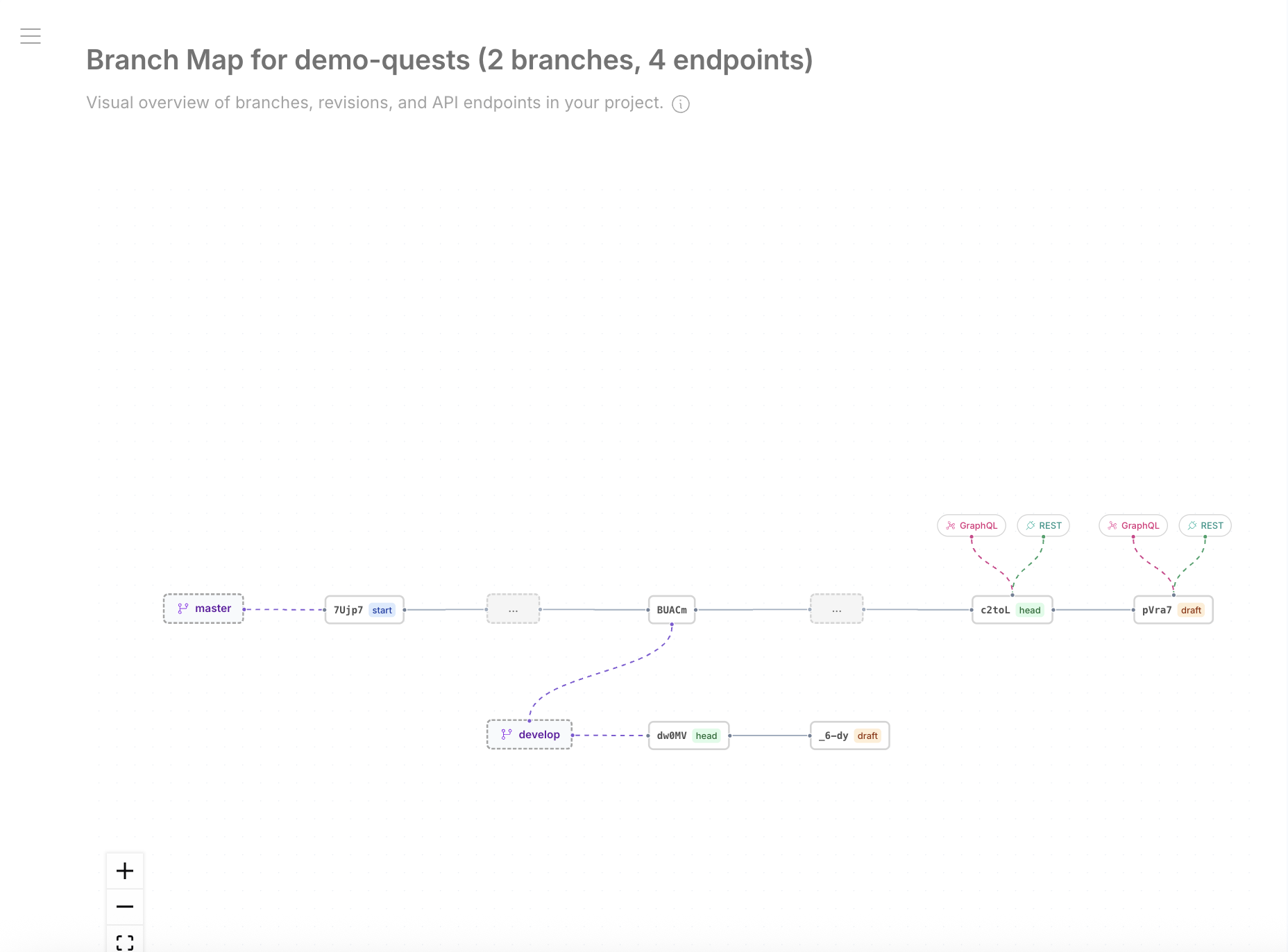This screenshot has height=952, width=1288.
Task: Click the REST endpoint badge above c2toL
Action: pos(1043,525)
